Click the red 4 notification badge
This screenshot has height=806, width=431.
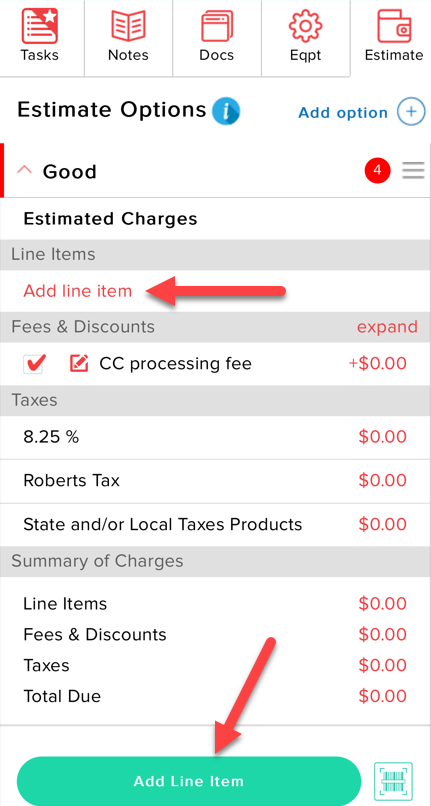tap(378, 171)
